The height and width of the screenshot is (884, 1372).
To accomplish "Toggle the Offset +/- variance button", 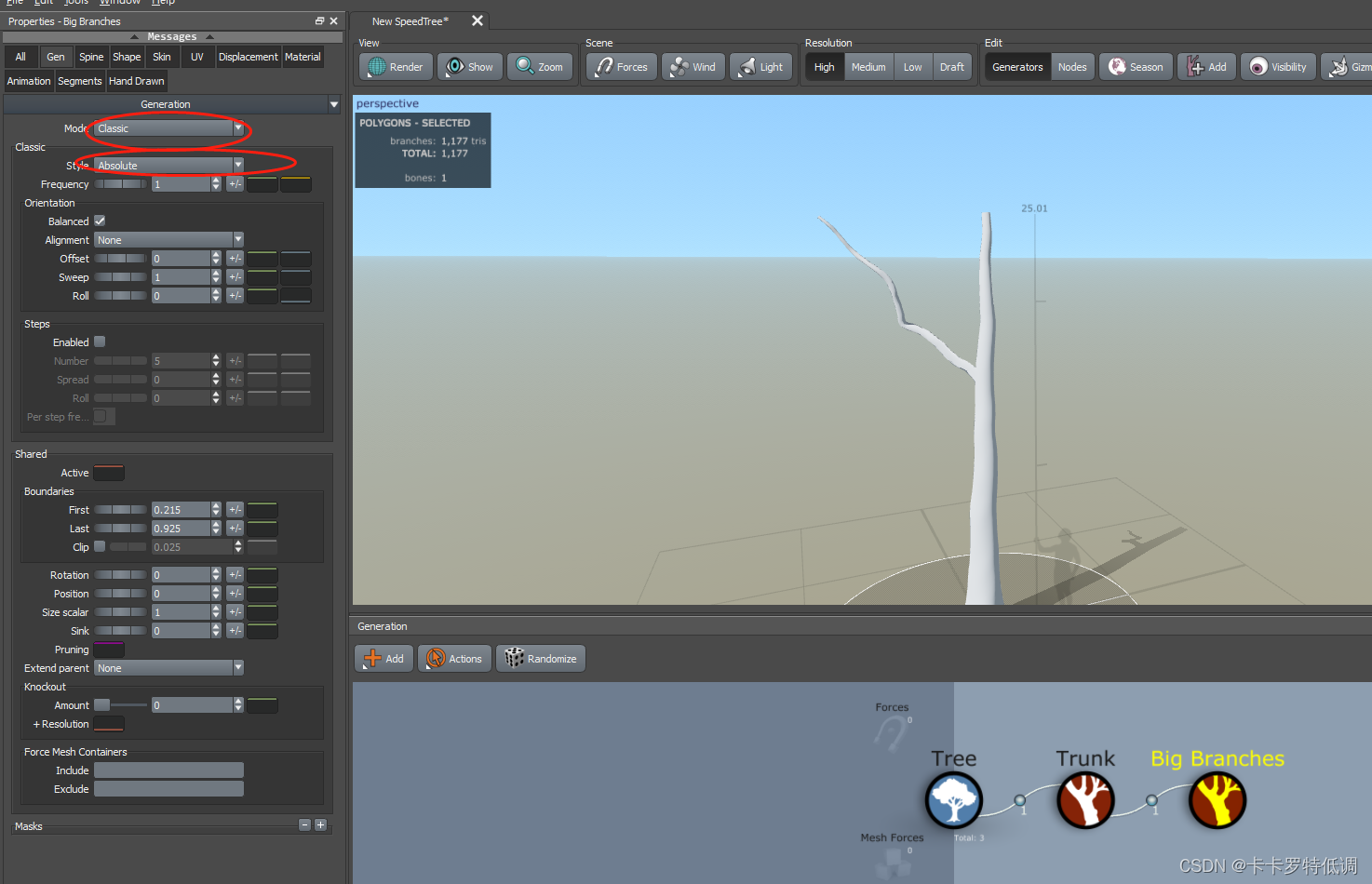I will (235, 259).
